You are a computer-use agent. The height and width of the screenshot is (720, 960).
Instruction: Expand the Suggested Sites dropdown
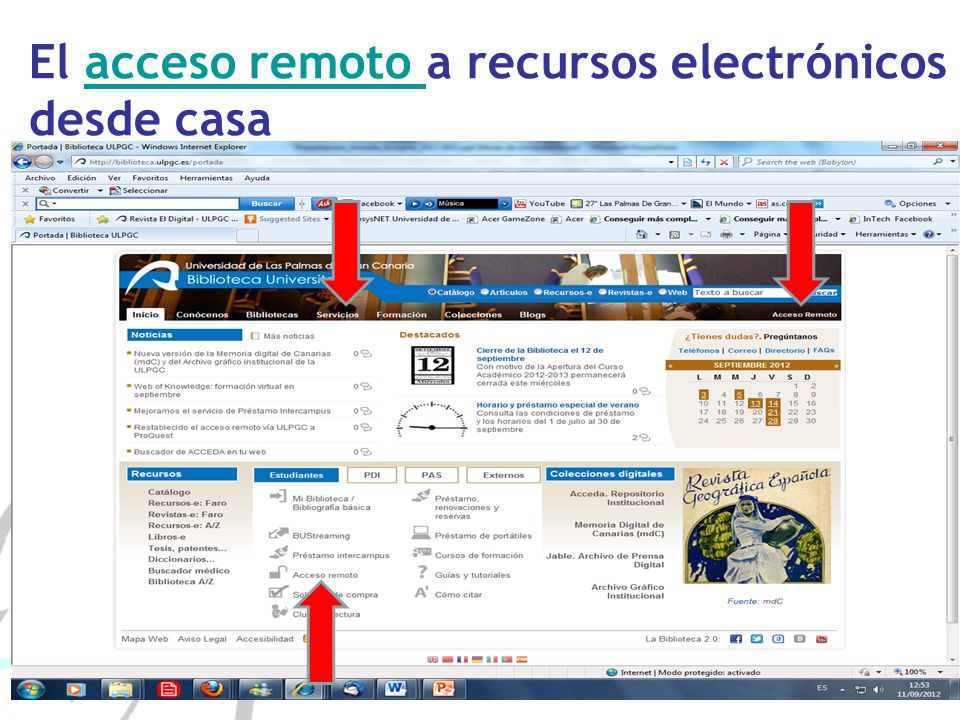pos(326,219)
